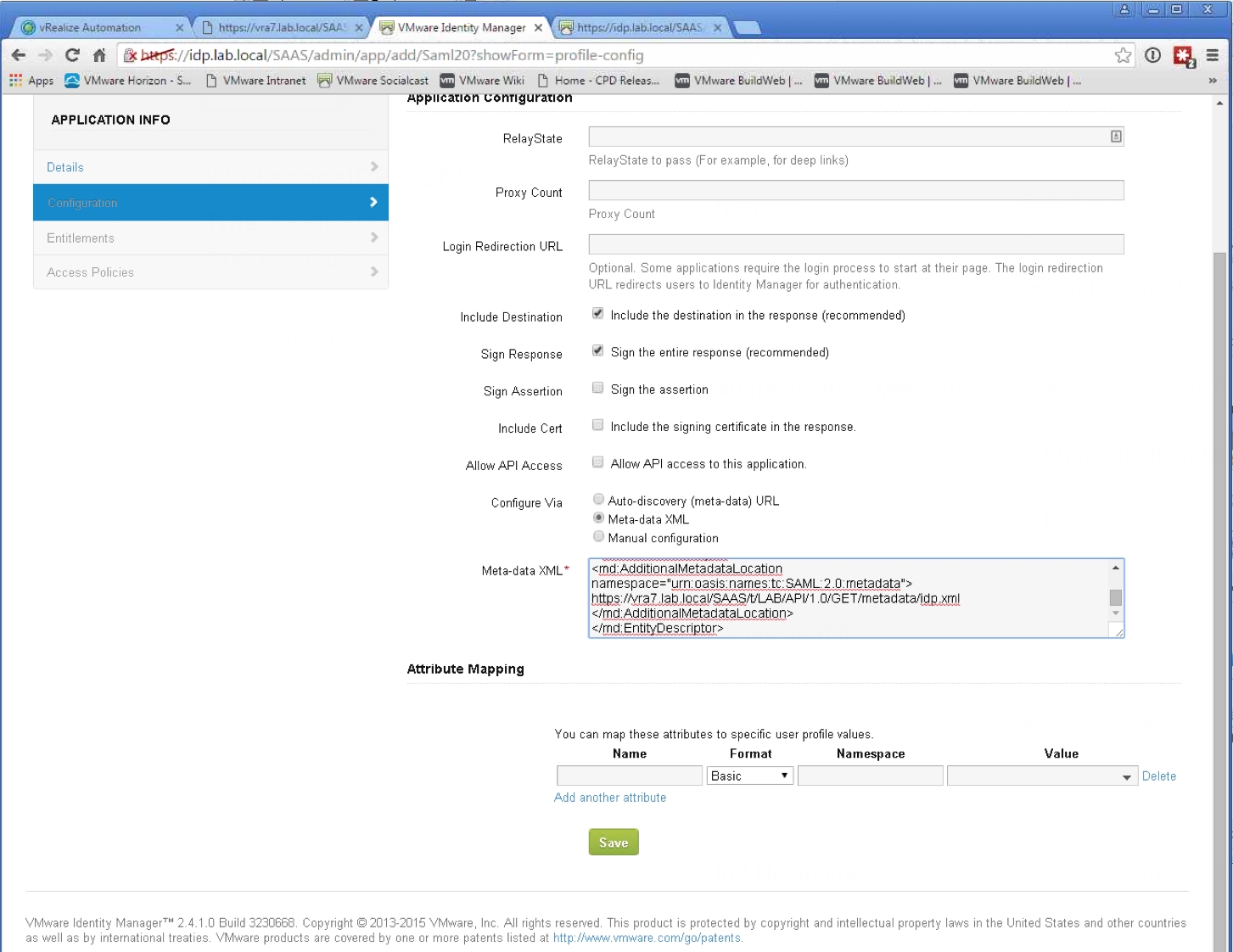The height and width of the screenshot is (952, 1233).
Task: Enable Include the signing certificate checkbox
Action: click(597, 425)
